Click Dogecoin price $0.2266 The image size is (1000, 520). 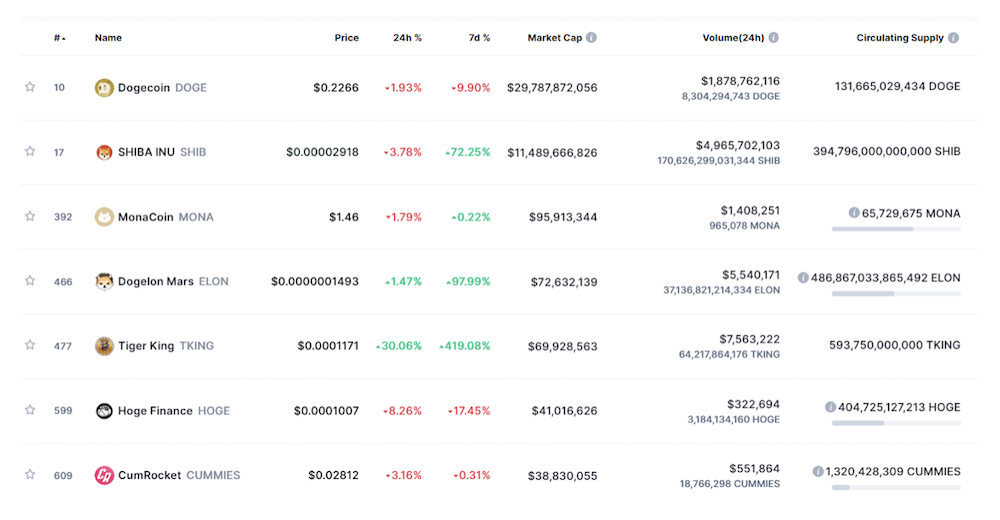336,87
